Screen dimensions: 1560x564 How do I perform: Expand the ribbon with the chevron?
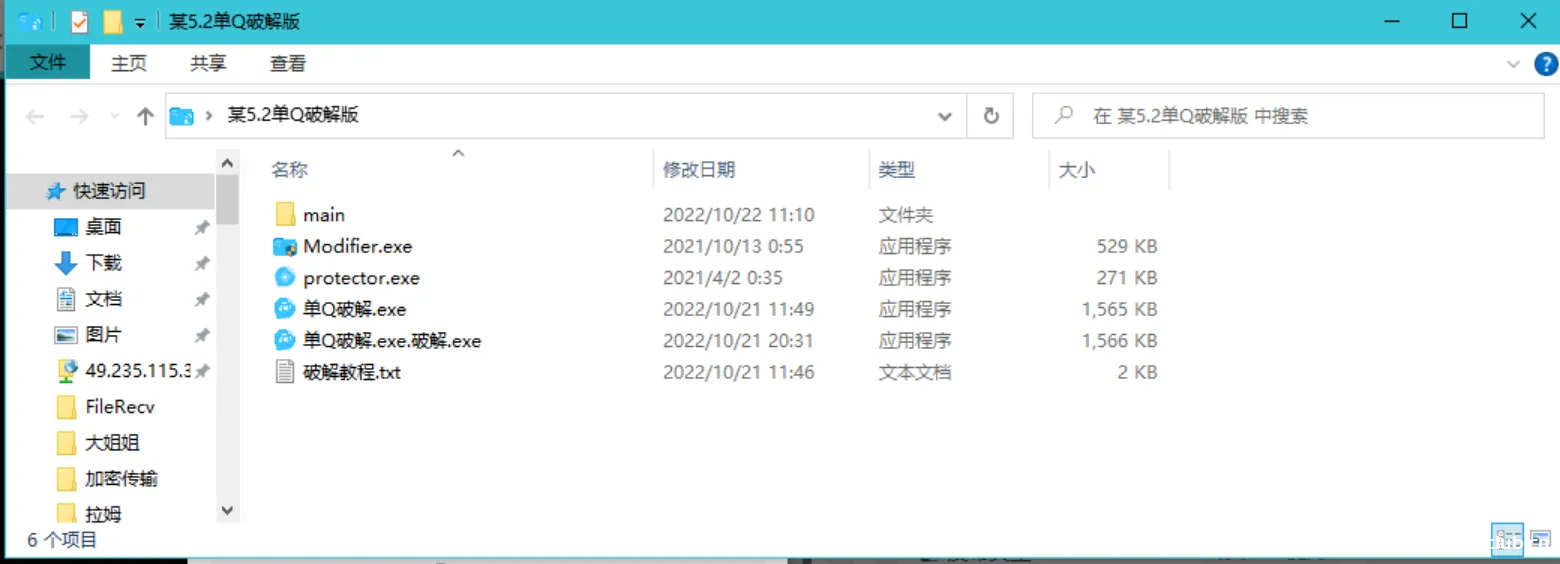pyautogui.click(x=1513, y=64)
